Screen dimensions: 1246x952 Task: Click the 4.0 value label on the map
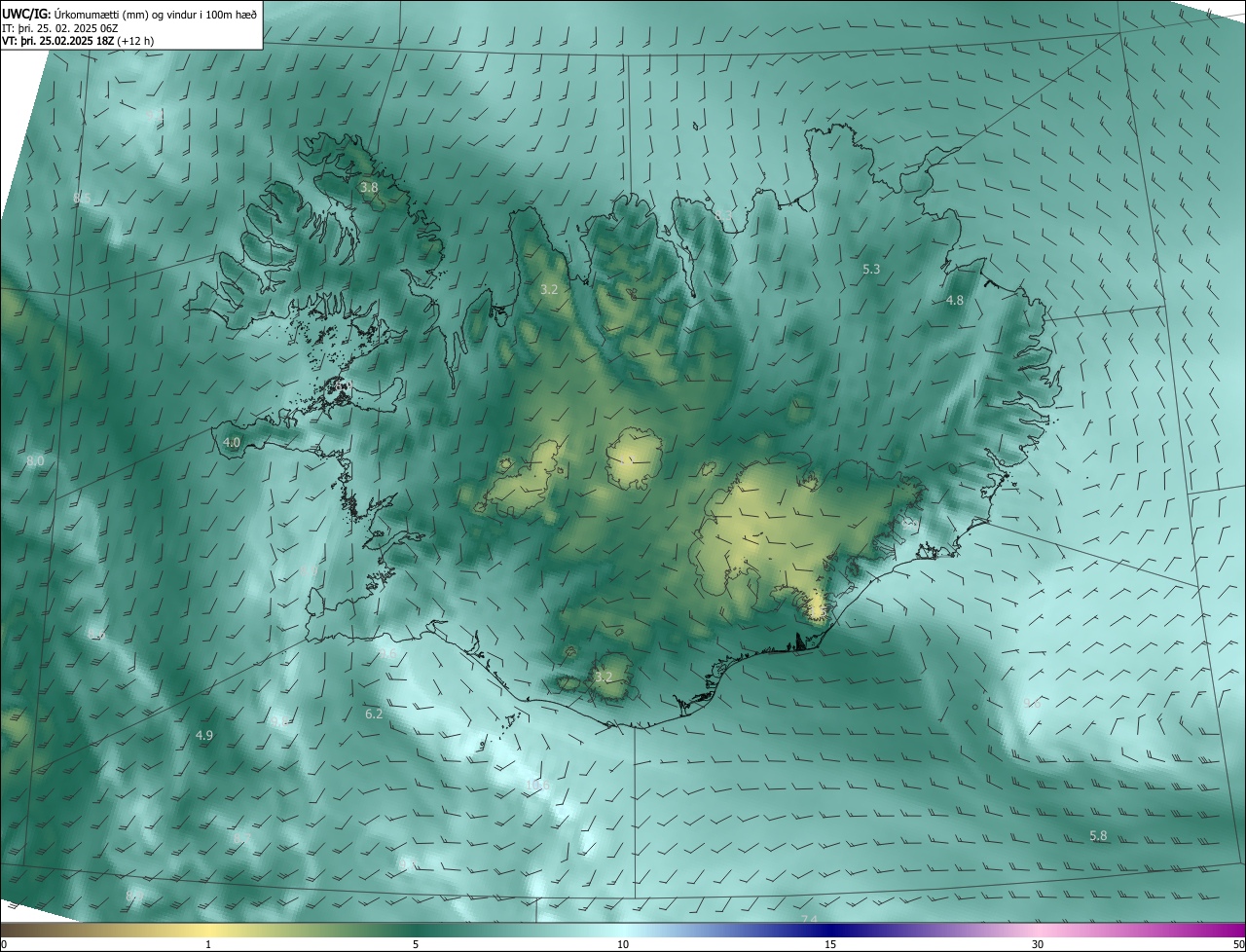[x=232, y=442]
